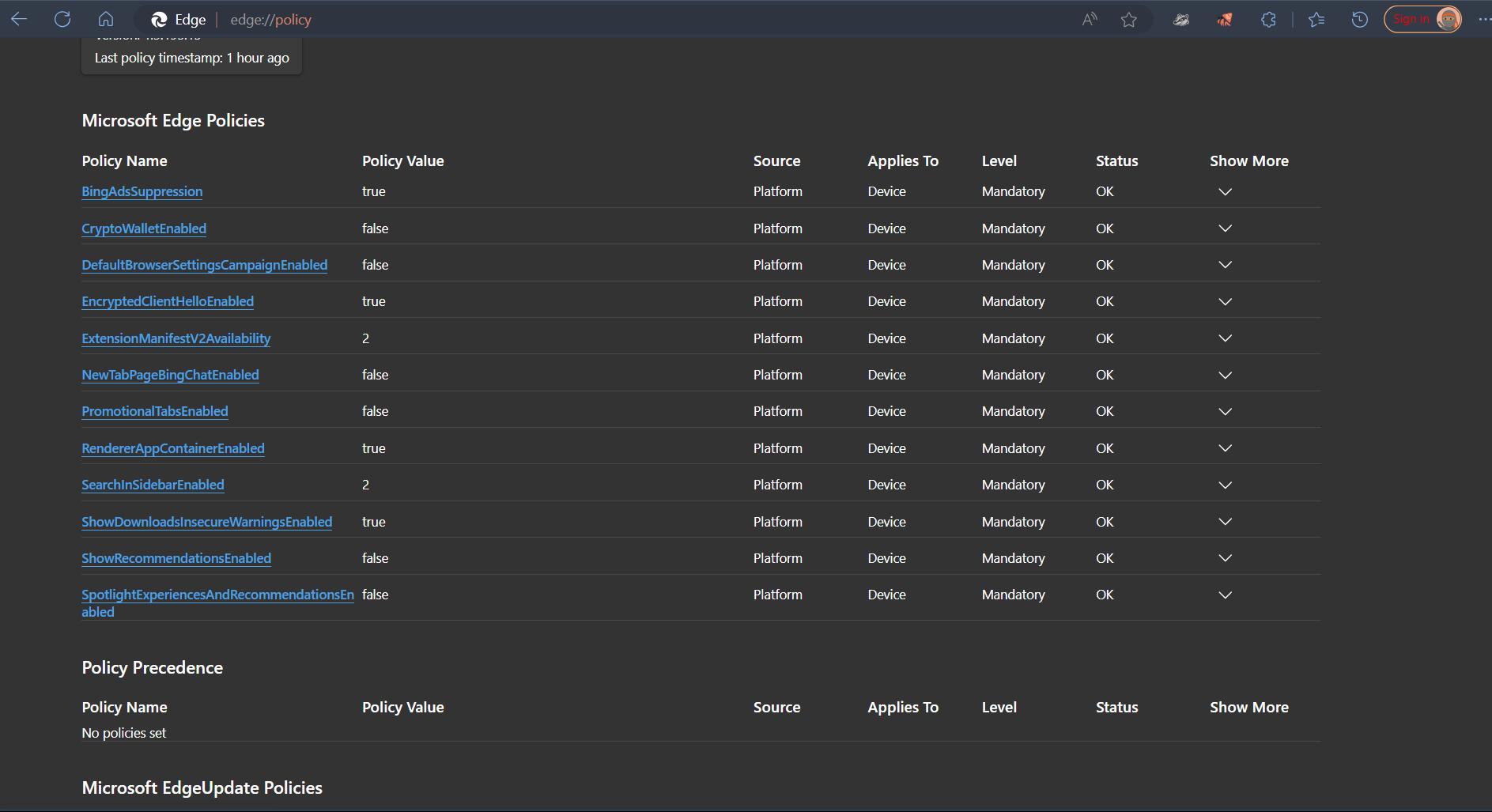
Task: Refresh the edge://policy page
Action: coord(62,19)
